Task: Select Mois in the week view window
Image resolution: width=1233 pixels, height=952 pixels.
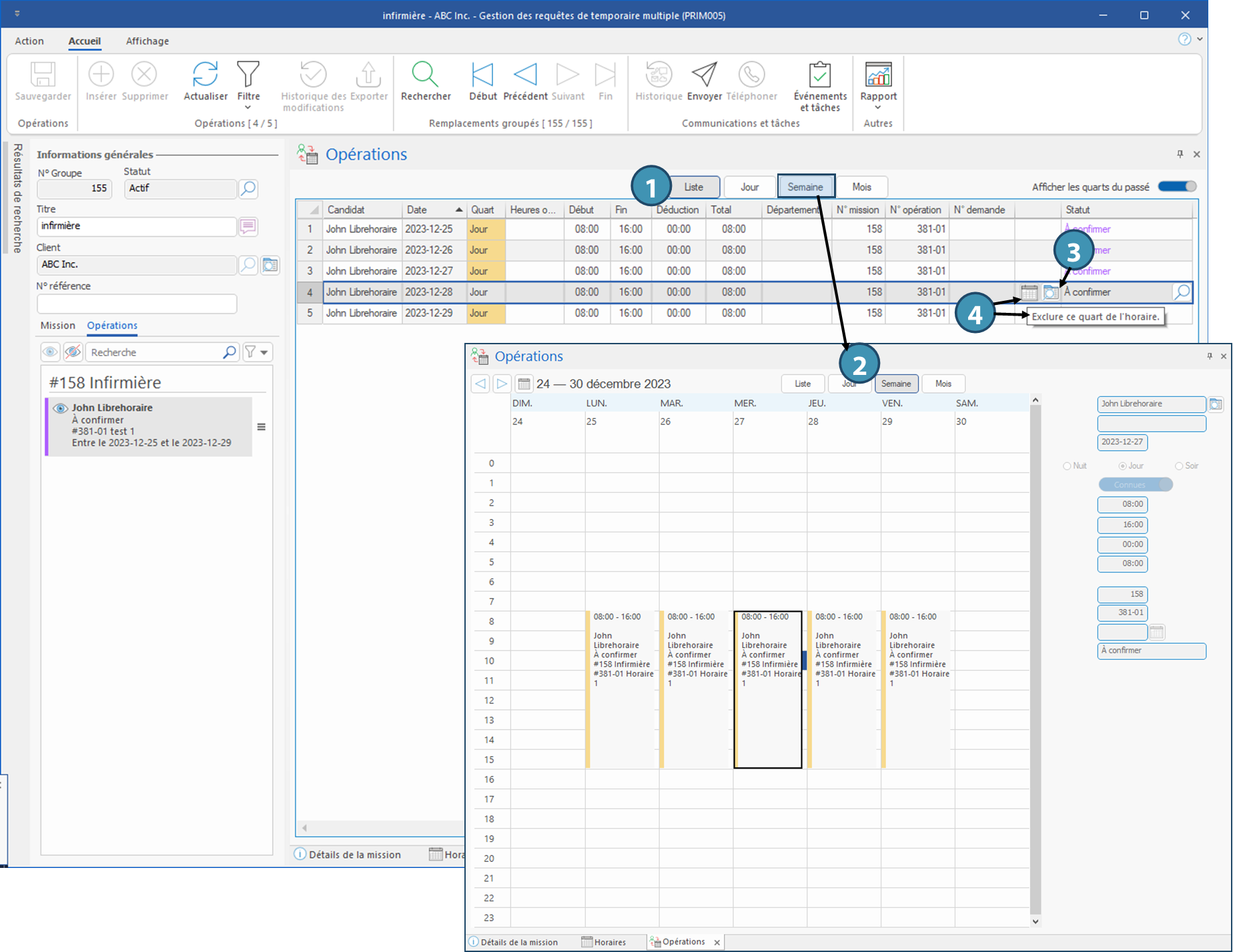Action: pyautogui.click(x=943, y=384)
